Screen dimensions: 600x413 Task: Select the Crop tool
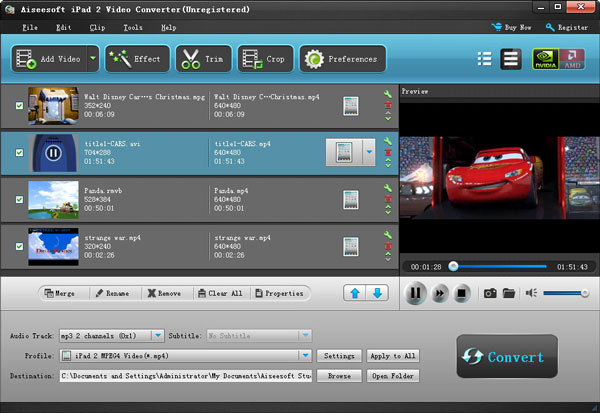pyautogui.click(x=263, y=59)
